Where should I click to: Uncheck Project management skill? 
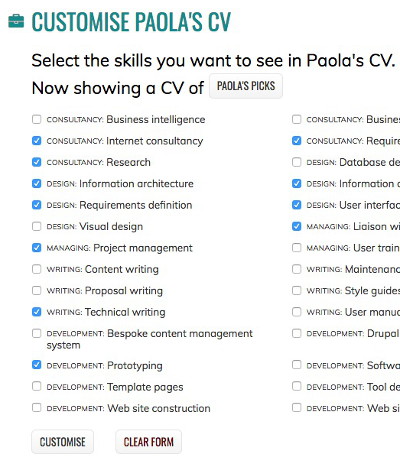[x=37, y=248]
